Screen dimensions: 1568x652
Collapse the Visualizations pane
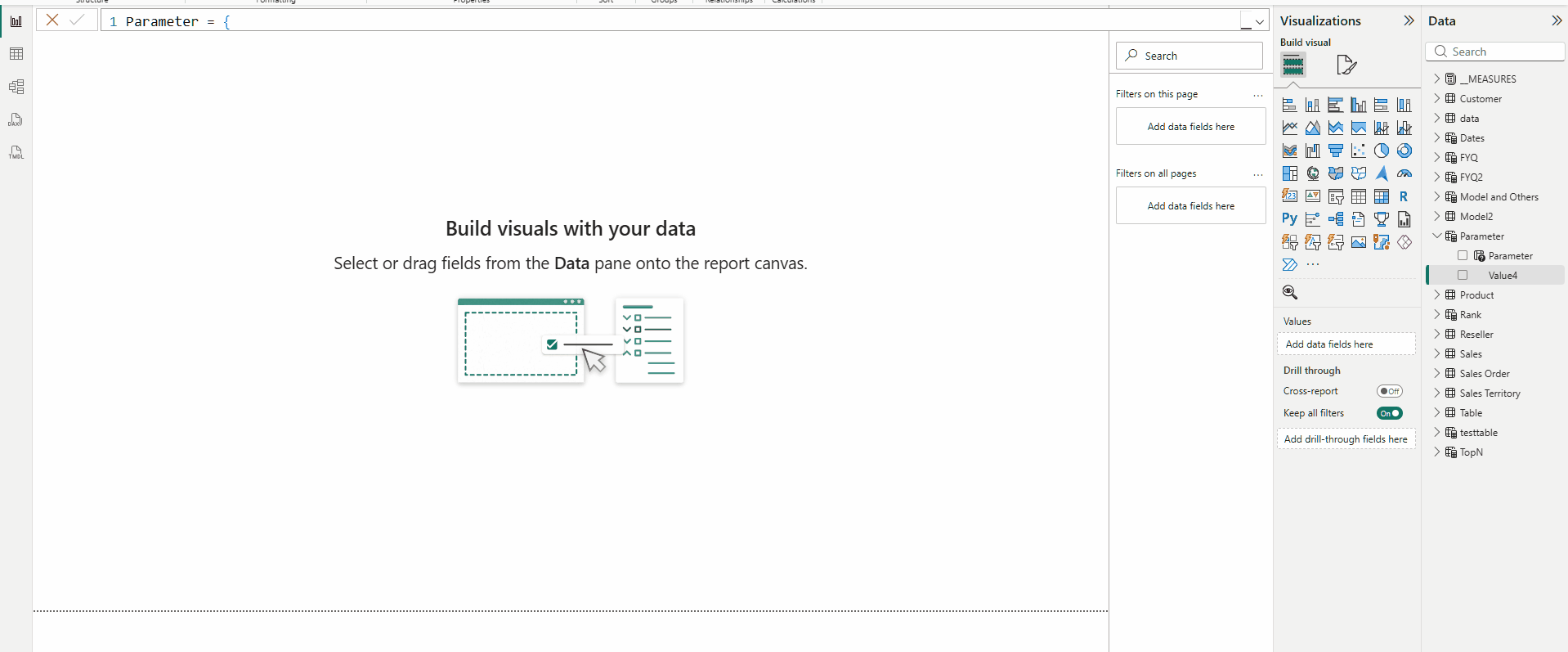coord(1409,20)
